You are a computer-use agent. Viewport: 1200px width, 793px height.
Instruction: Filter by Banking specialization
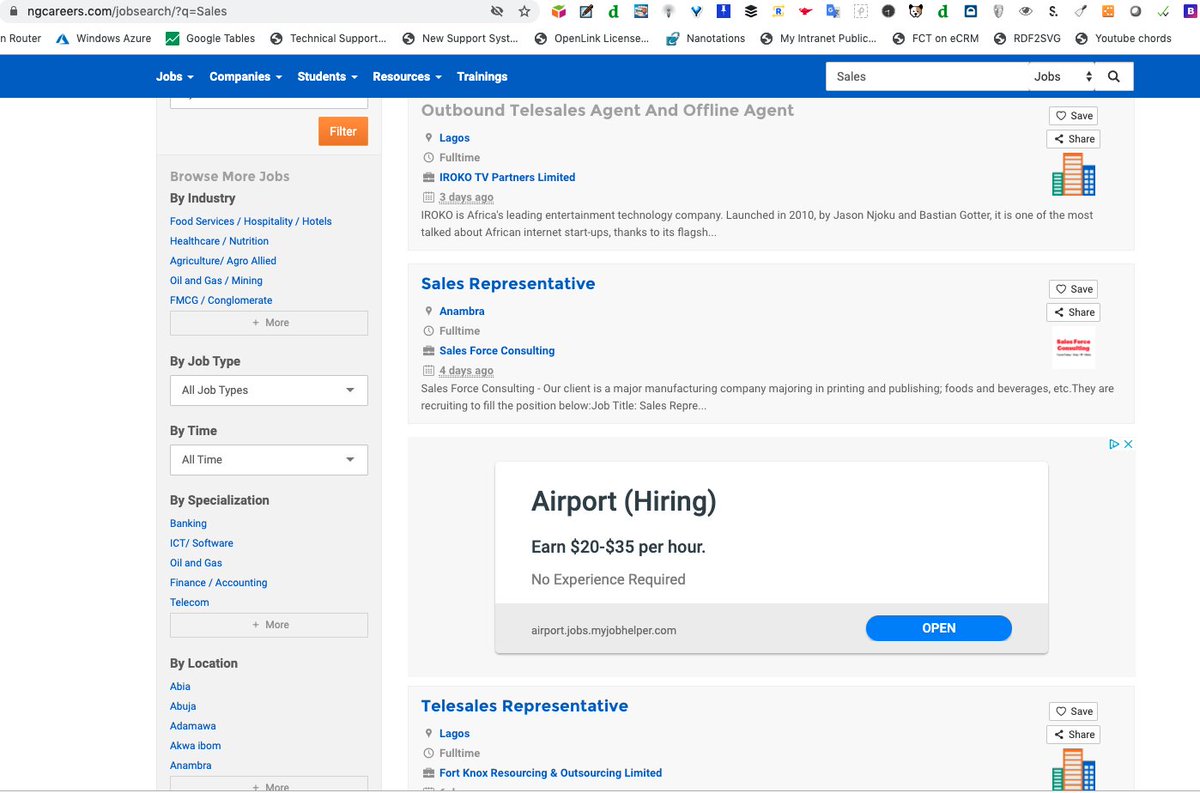point(188,523)
